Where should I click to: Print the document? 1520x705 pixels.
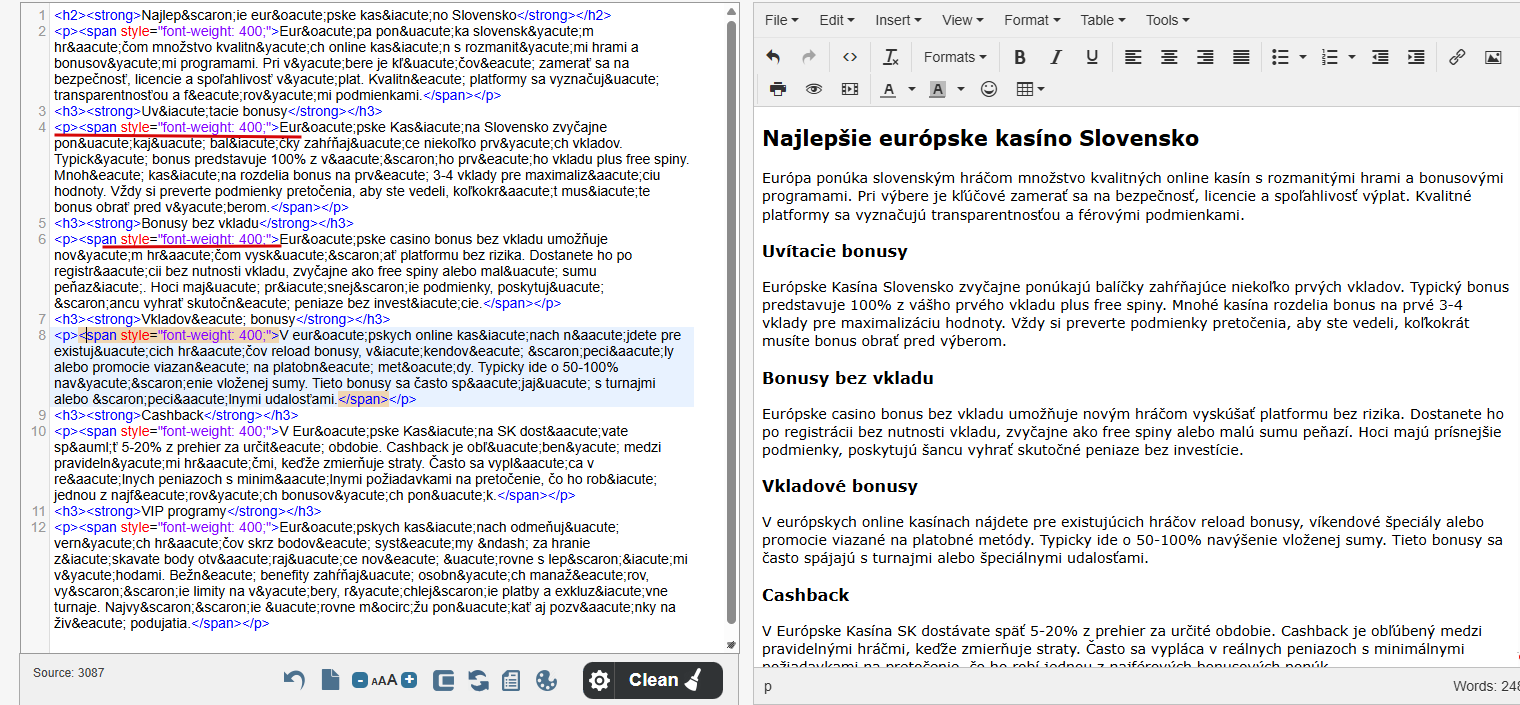pos(778,89)
